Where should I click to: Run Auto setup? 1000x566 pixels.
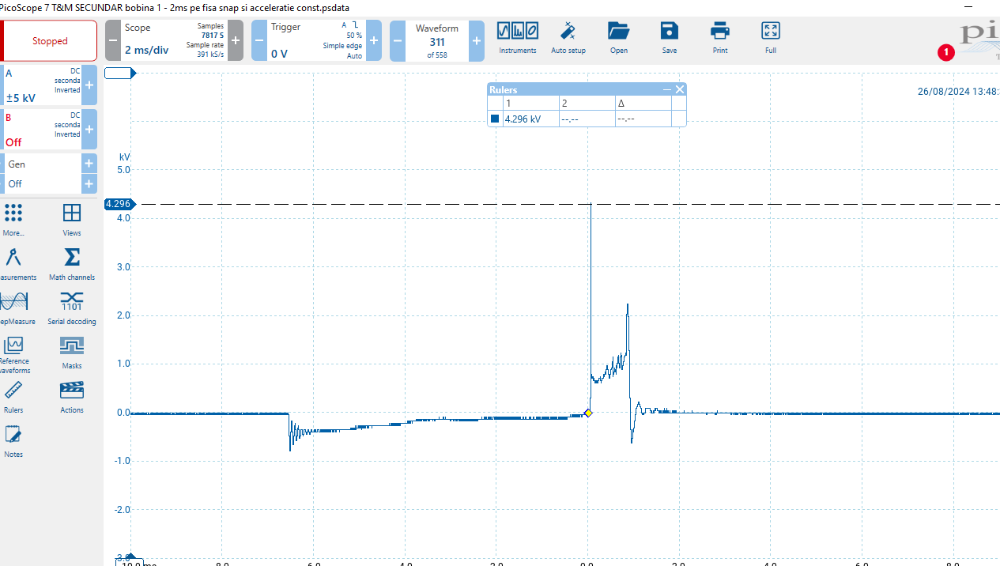tap(568, 37)
